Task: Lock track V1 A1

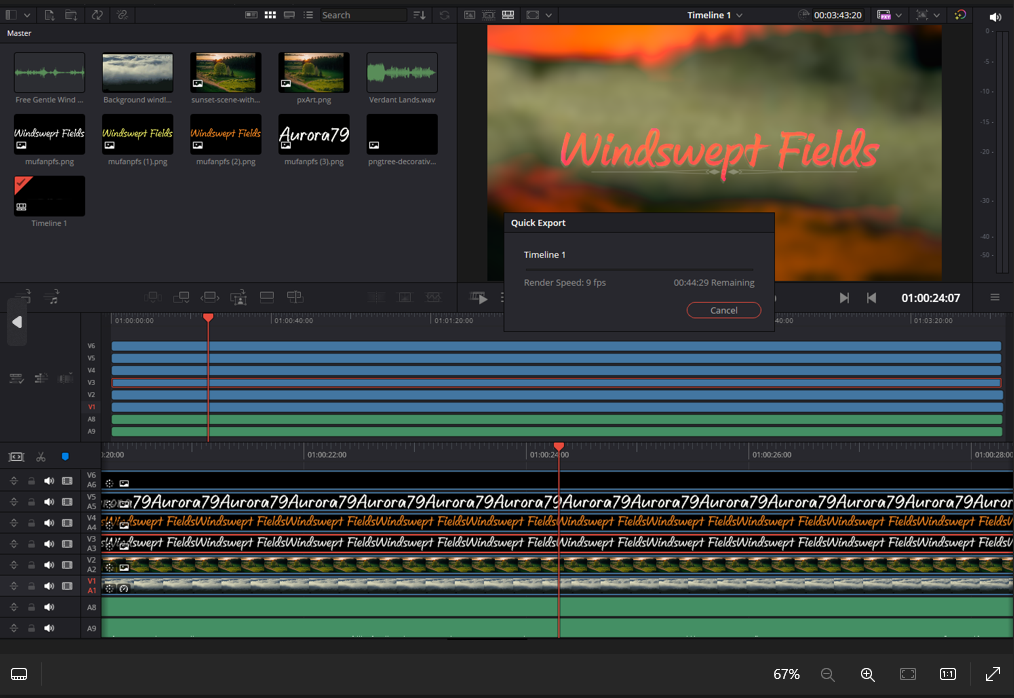Action: [x=31, y=586]
